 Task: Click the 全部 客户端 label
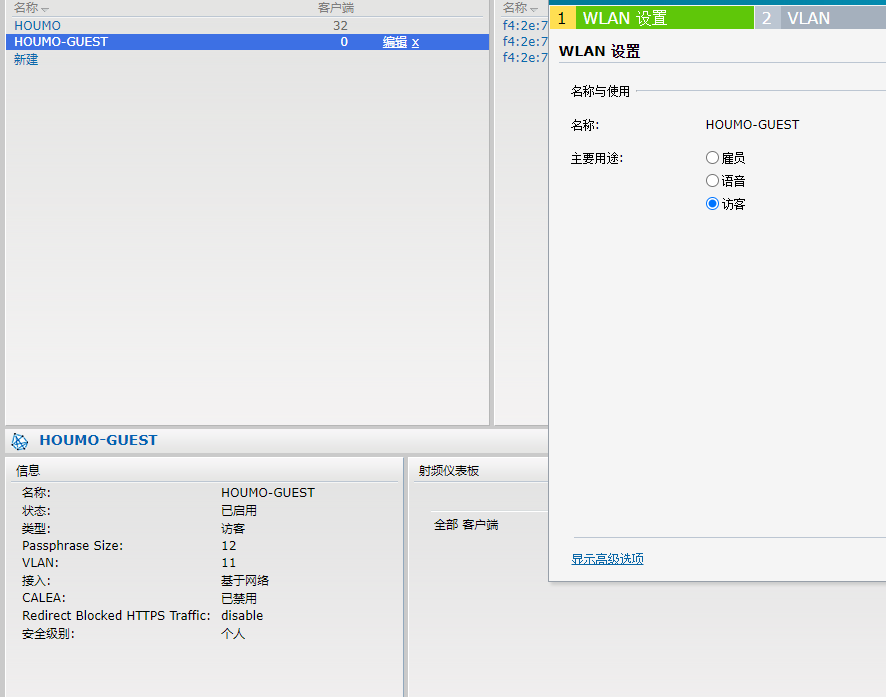(x=466, y=525)
